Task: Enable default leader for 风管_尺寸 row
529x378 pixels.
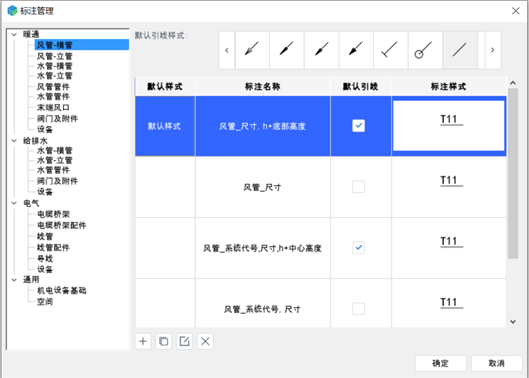Action: pyautogui.click(x=358, y=187)
